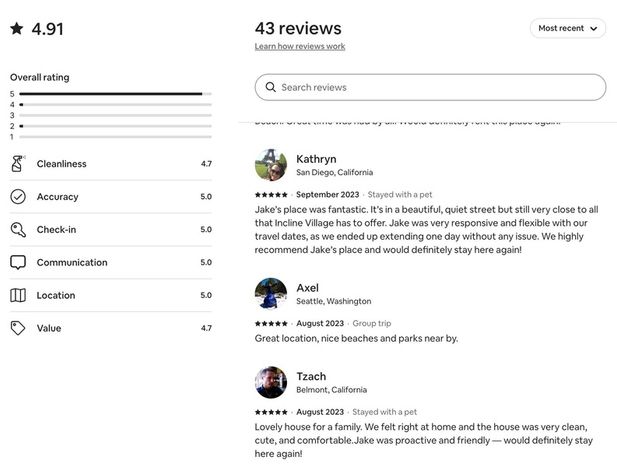Click the magnifying glass search icon

(270, 88)
